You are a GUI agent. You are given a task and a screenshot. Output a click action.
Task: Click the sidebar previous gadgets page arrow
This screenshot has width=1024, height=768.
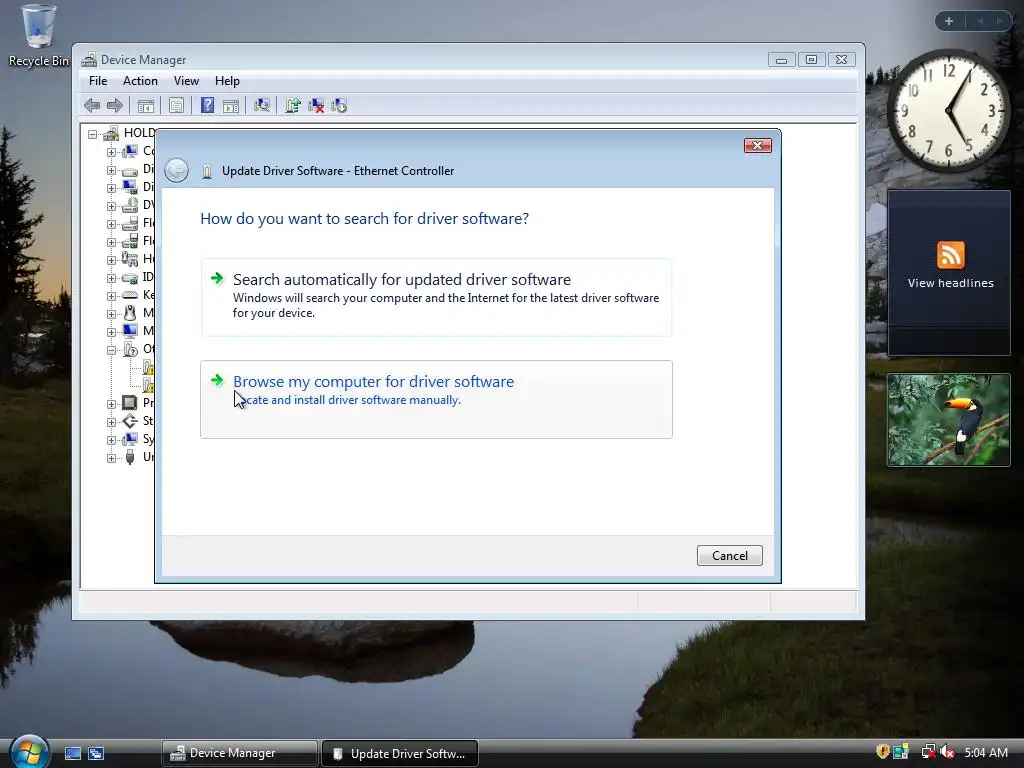click(980, 21)
